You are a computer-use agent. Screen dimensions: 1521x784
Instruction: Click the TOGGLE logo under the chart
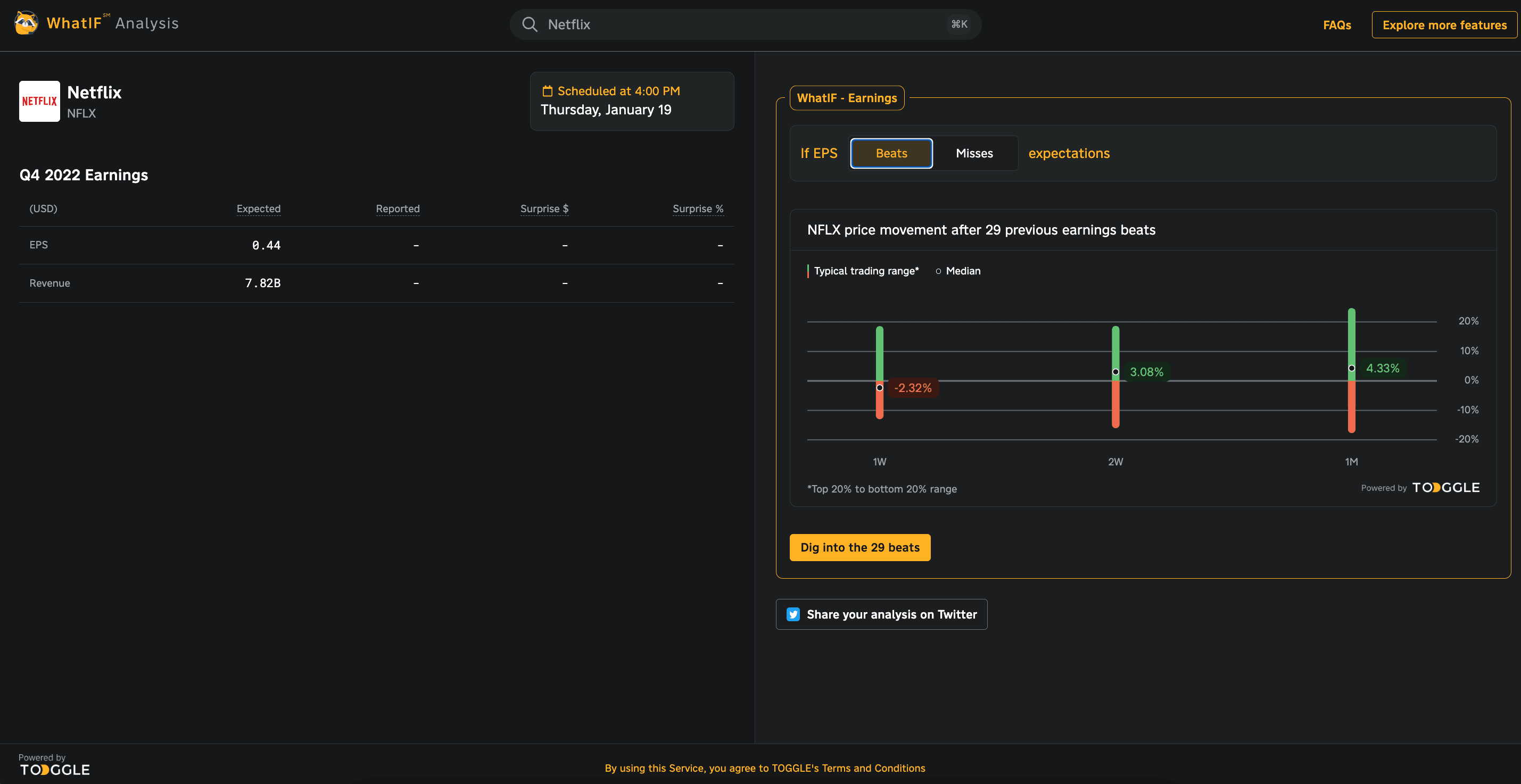(1445, 487)
